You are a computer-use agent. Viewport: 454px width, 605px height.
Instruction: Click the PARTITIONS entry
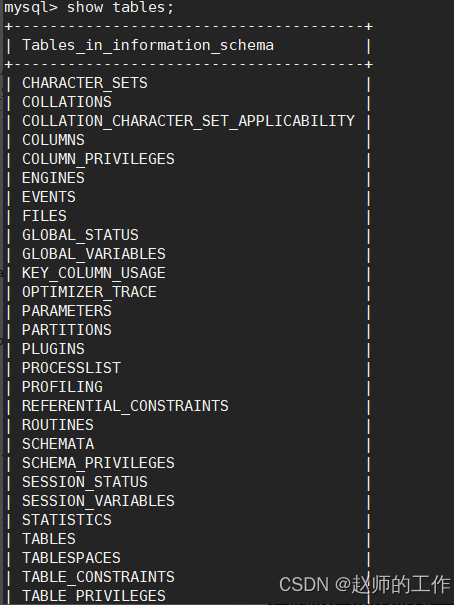pos(67,330)
